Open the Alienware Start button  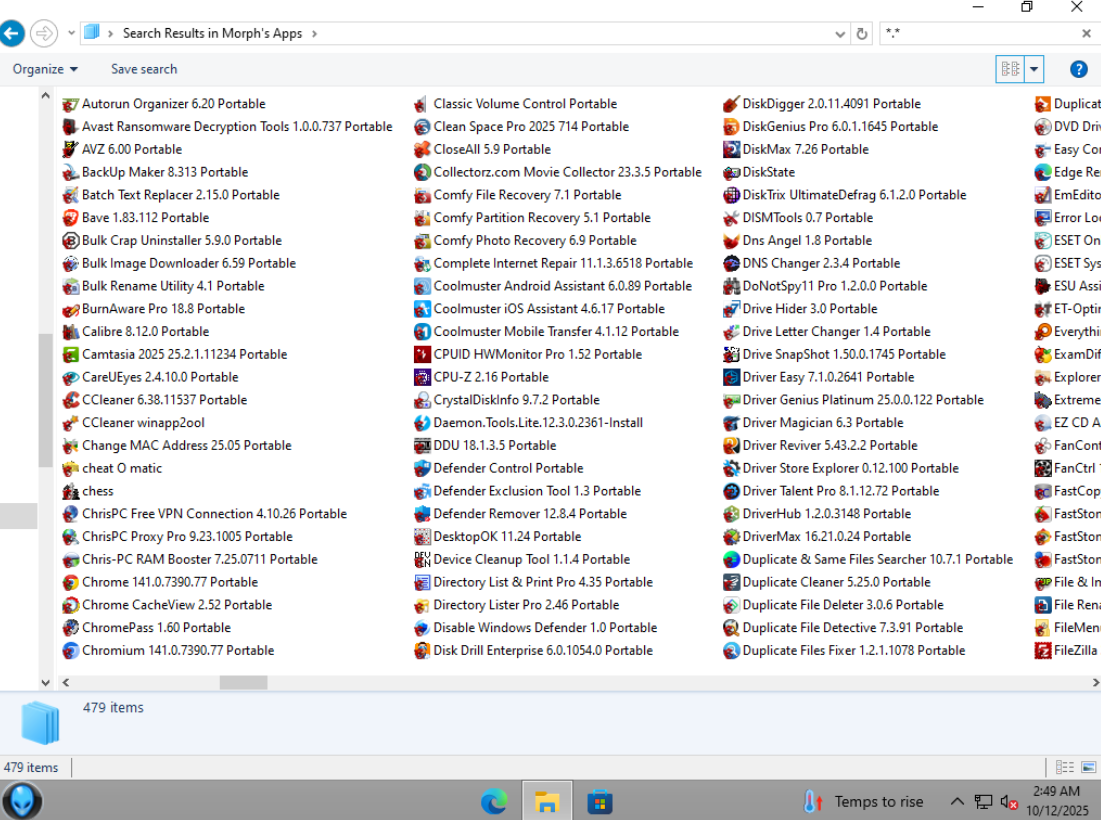(22, 800)
